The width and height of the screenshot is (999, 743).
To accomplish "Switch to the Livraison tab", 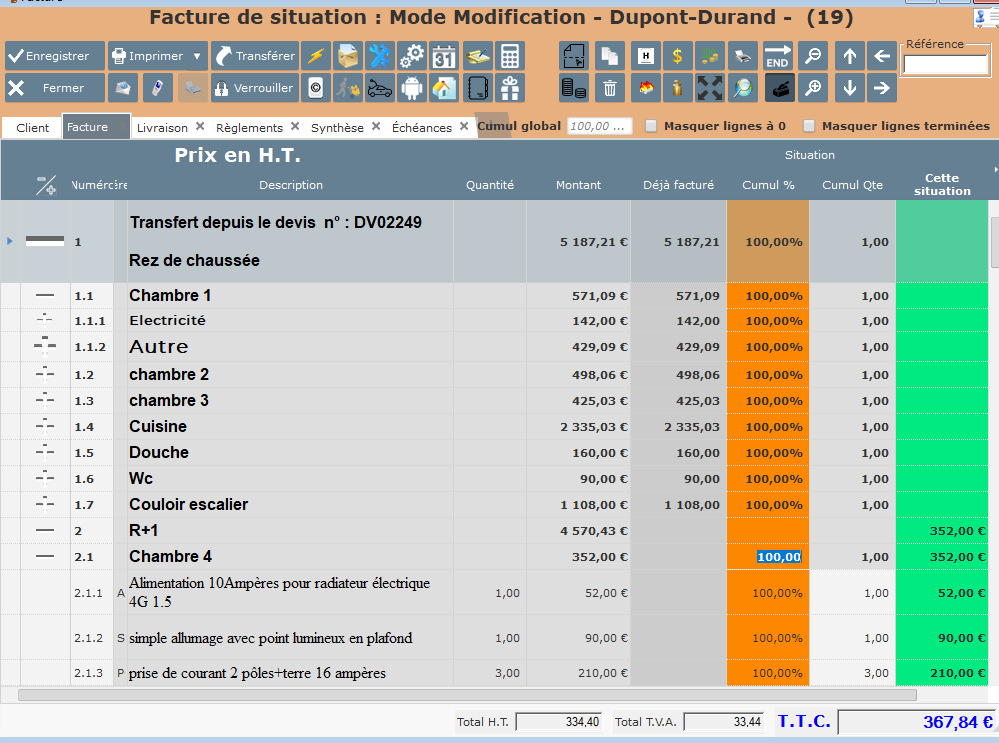I will coord(162,128).
